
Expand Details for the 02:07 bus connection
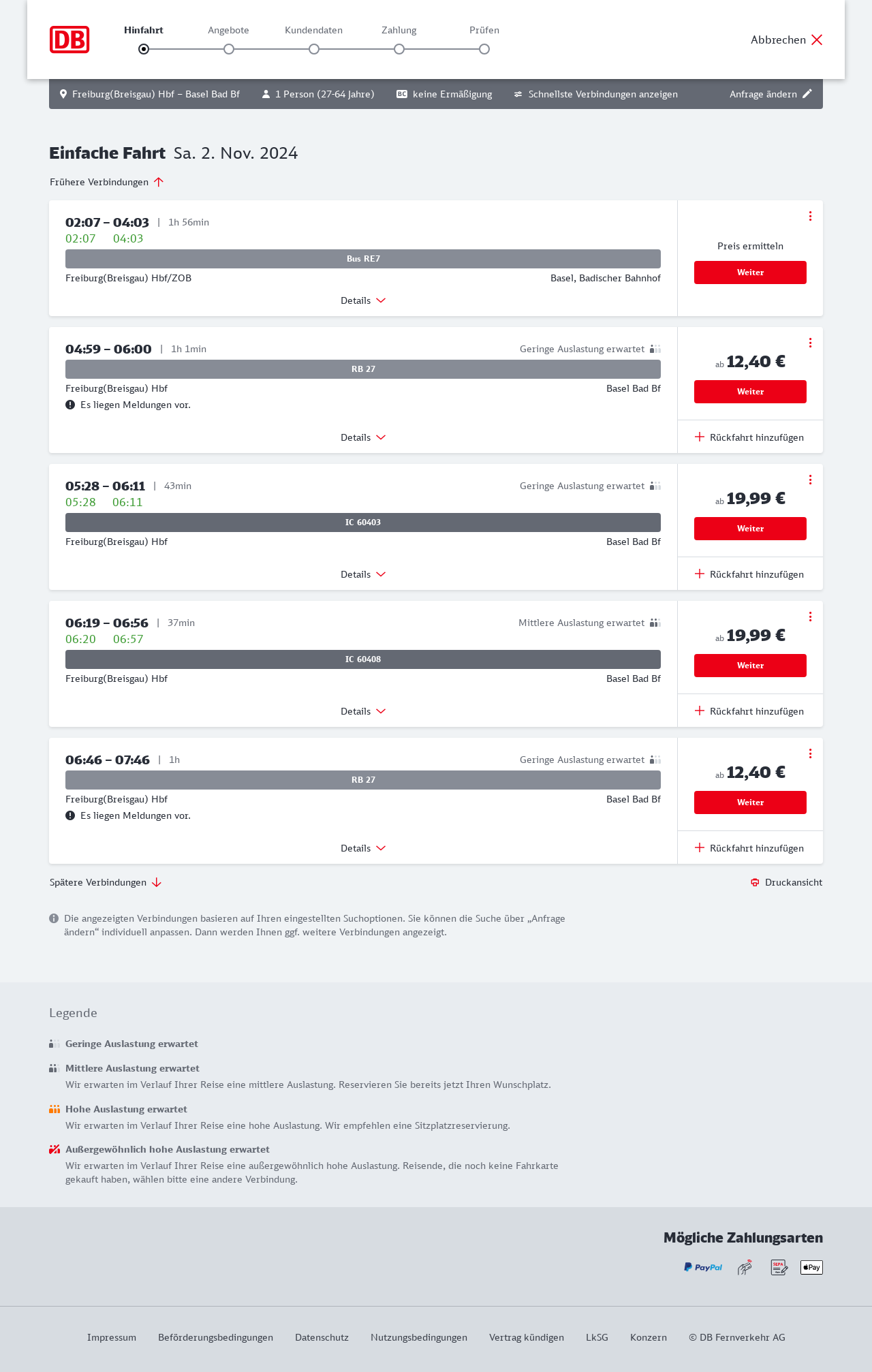[363, 300]
